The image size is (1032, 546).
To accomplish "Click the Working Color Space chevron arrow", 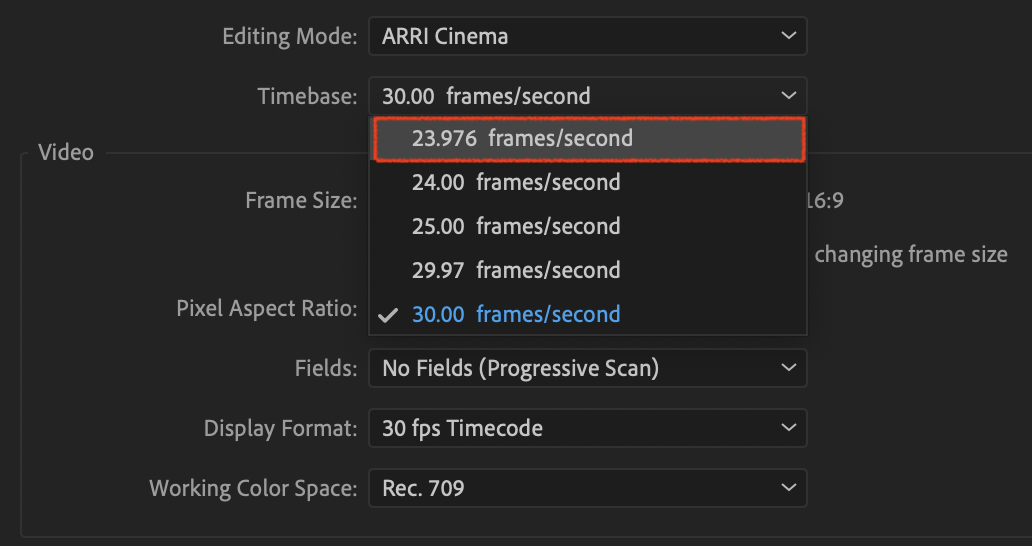I will [x=789, y=489].
